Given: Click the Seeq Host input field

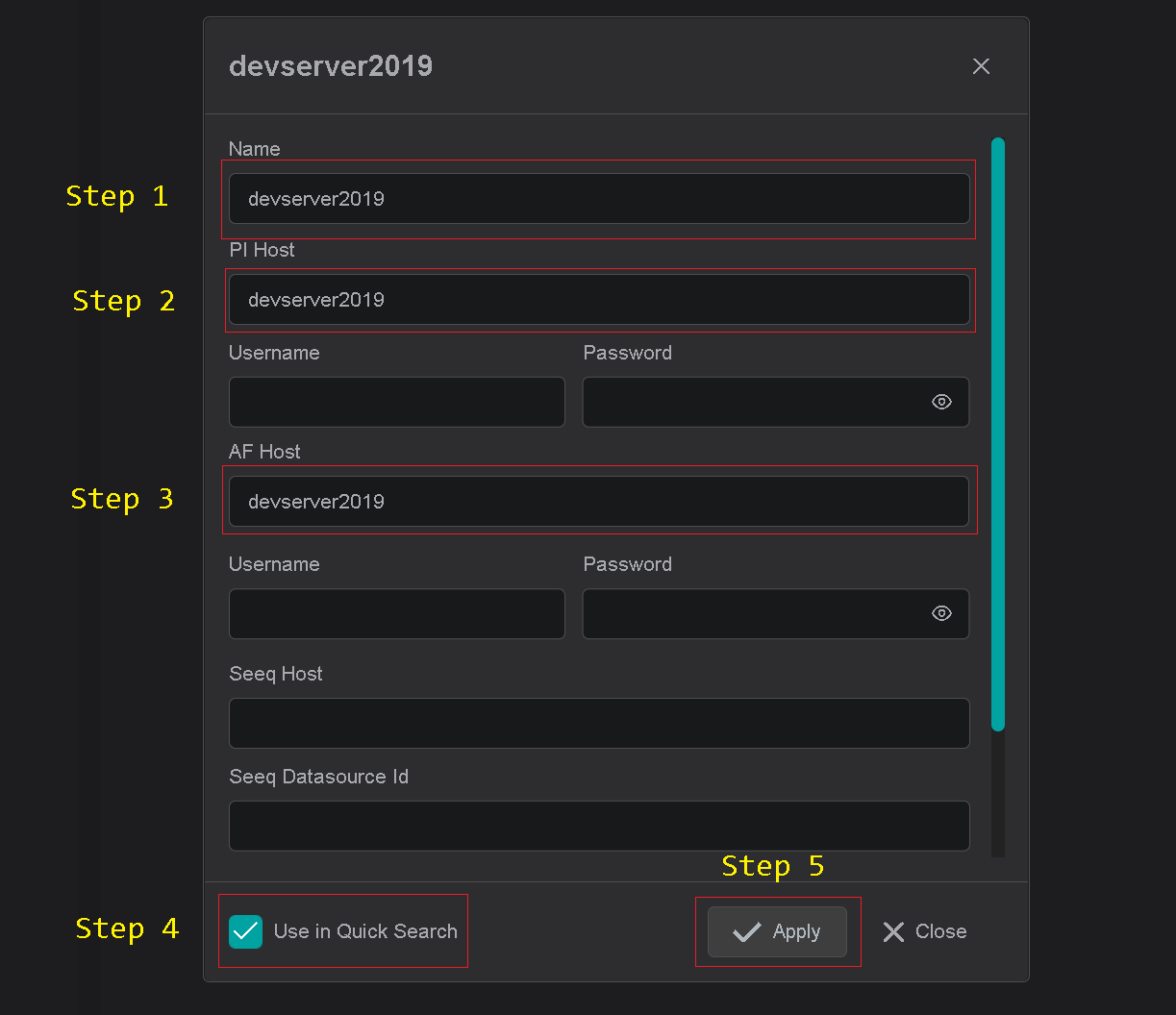Looking at the screenshot, I should coord(599,723).
